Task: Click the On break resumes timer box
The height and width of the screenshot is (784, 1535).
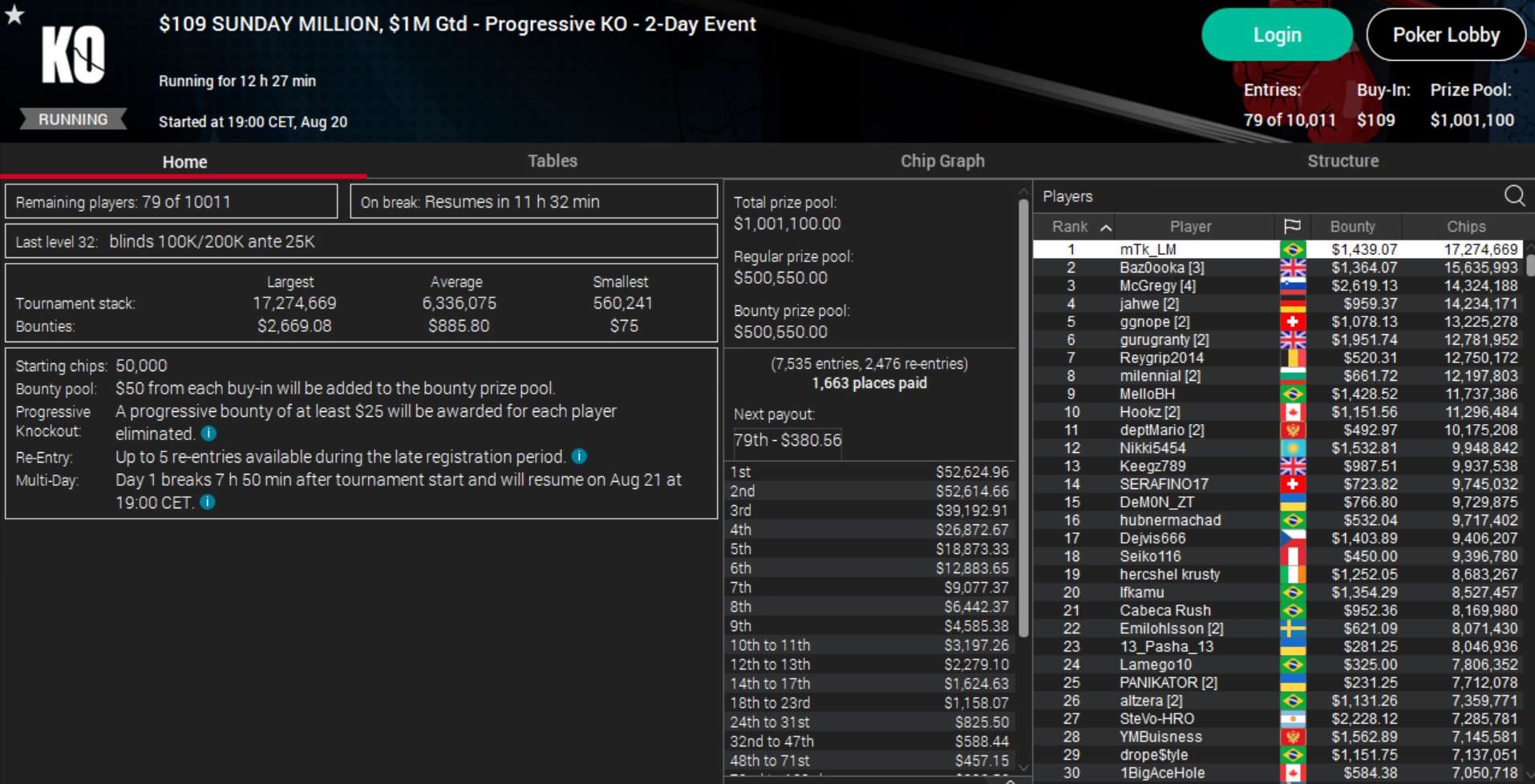Action: coord(533,201)
